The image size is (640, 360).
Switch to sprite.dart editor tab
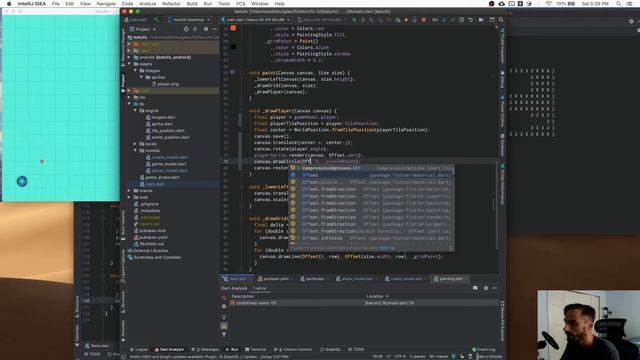313,279
